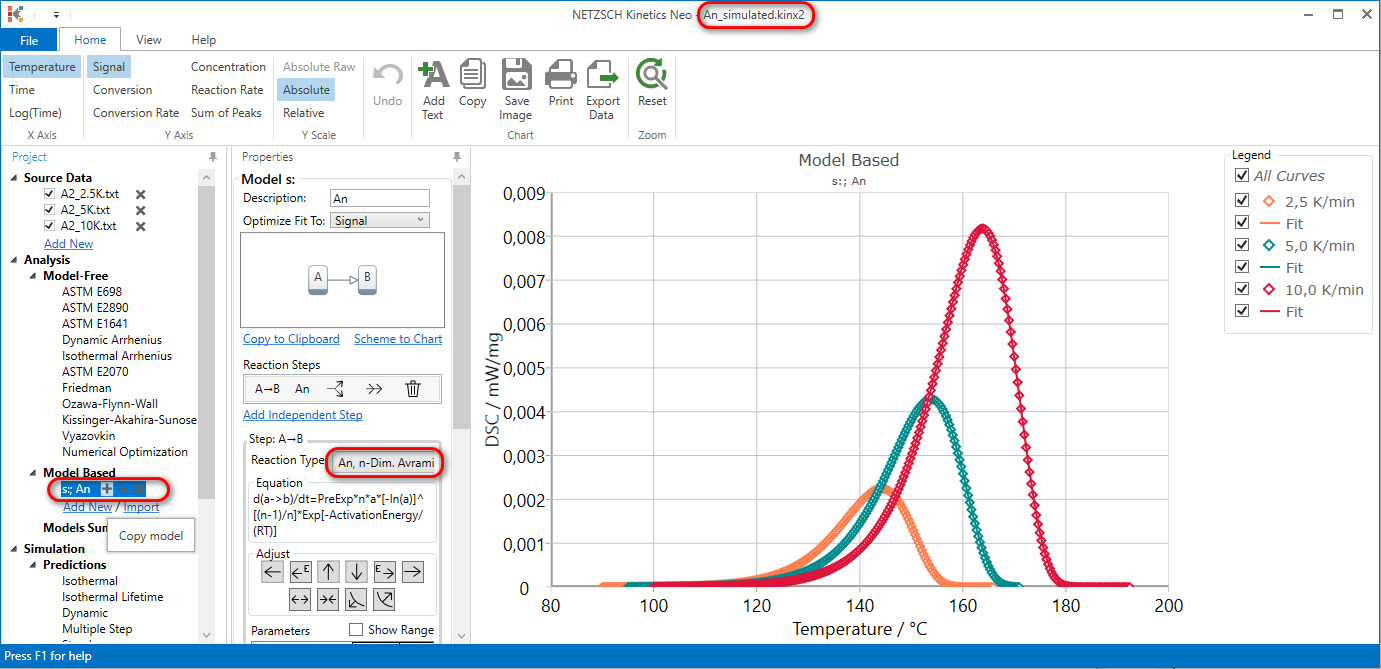
Task: Open the File menu
Action: coord(30,39)
